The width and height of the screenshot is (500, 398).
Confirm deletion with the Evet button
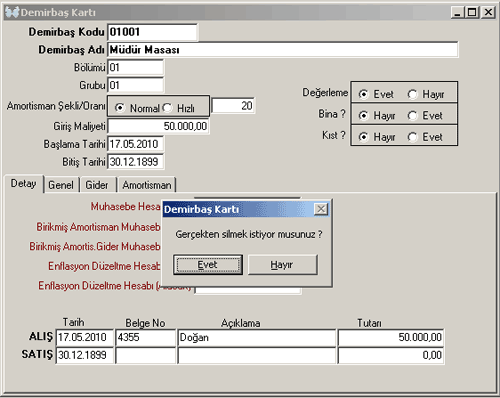(208, 265)
